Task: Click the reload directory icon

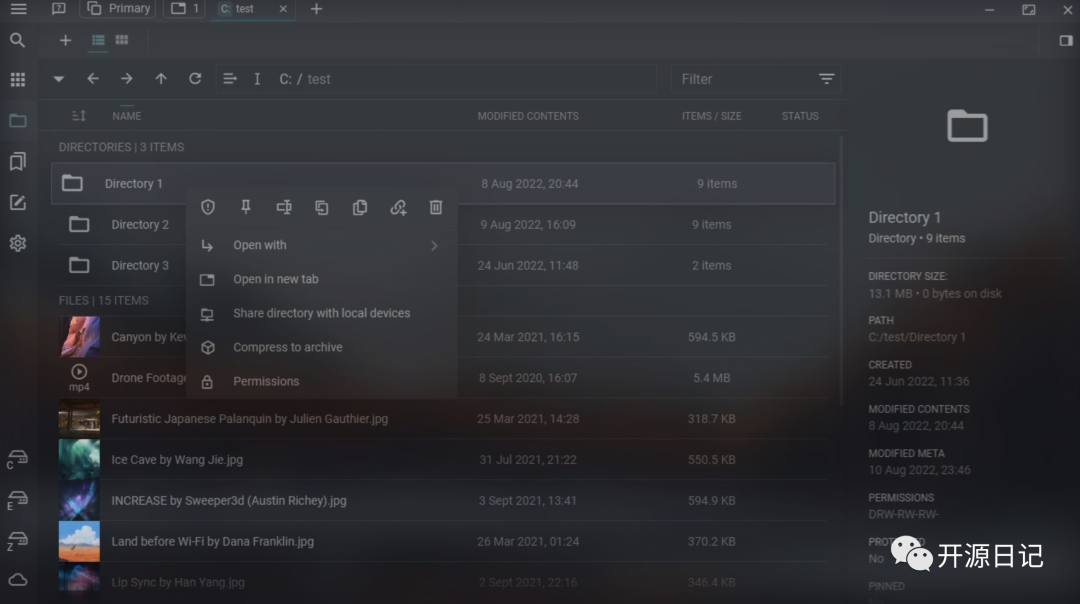Action: (x=195, y=79)
